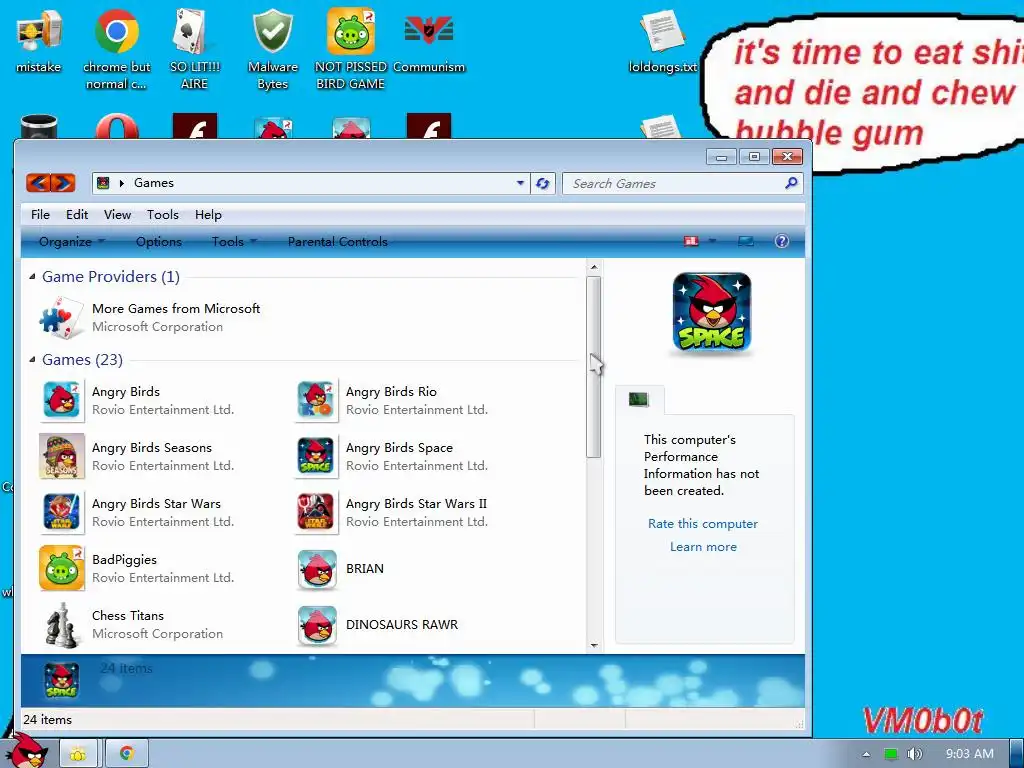
Task: Click the '24 items' status bar text
Action: tap(48, 720)
